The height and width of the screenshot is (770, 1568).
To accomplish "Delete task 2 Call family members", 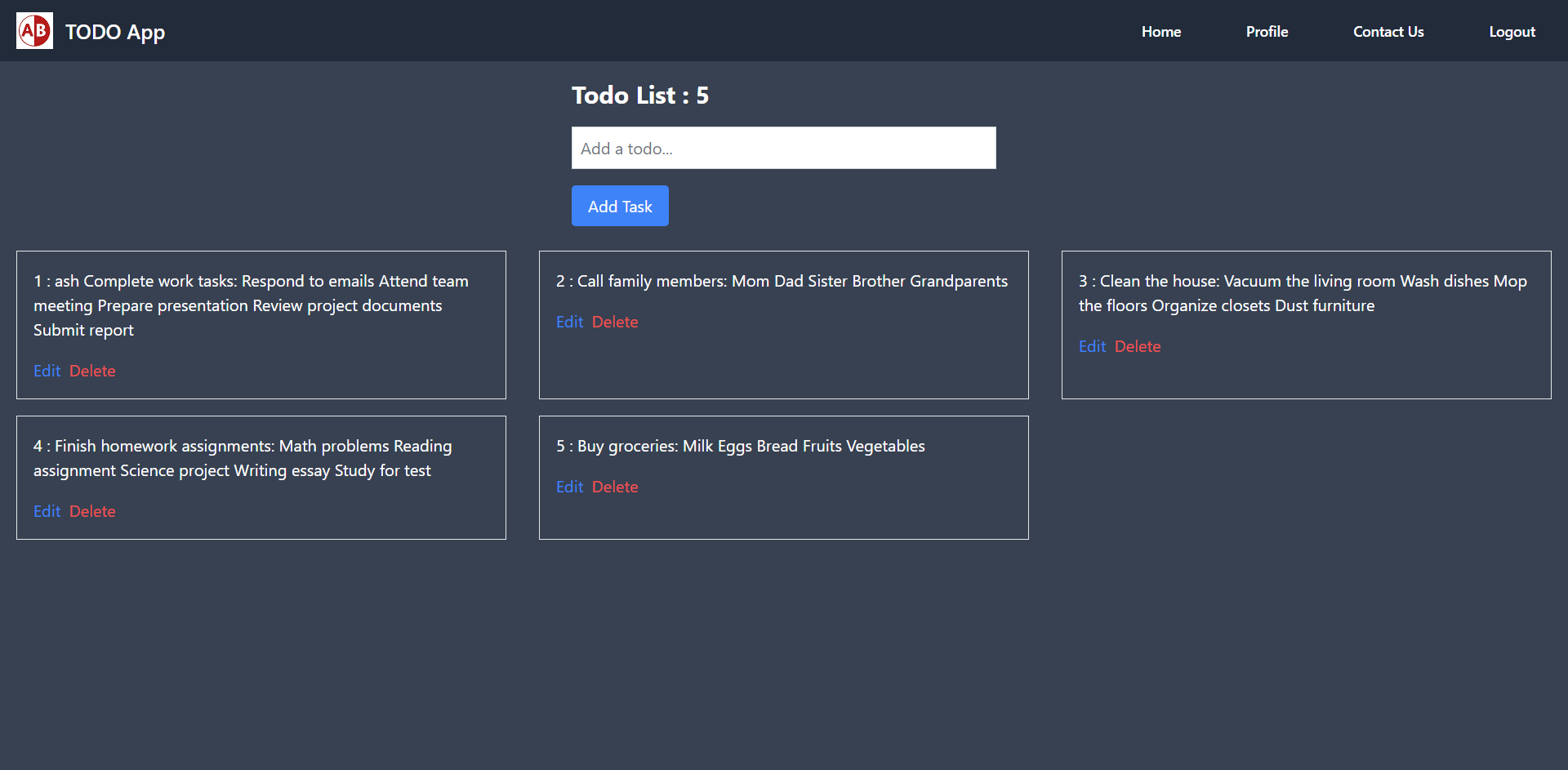I will pos(615,322).
